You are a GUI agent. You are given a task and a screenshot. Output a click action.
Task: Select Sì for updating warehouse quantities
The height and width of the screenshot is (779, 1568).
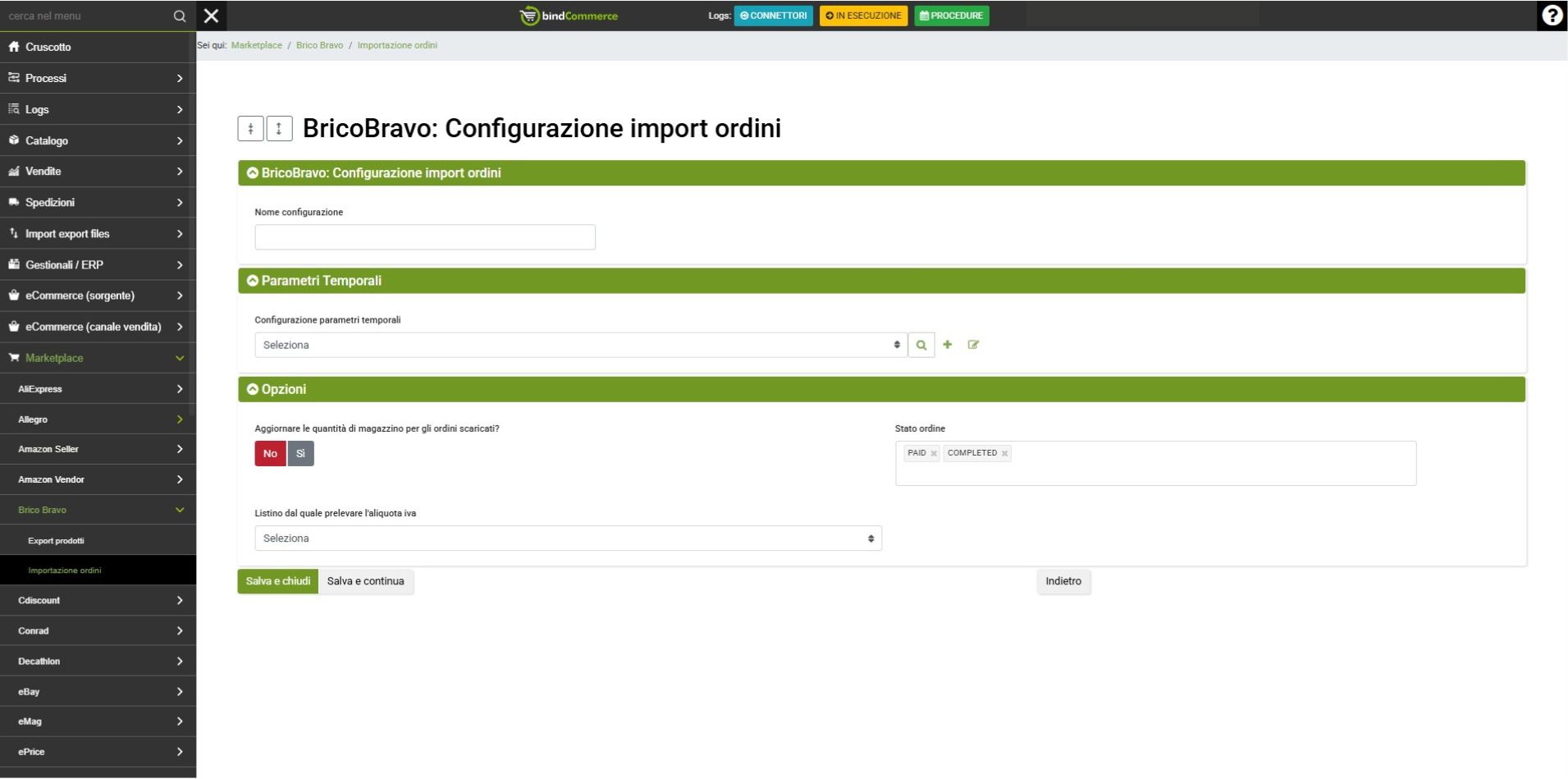(x=300, y=454)
